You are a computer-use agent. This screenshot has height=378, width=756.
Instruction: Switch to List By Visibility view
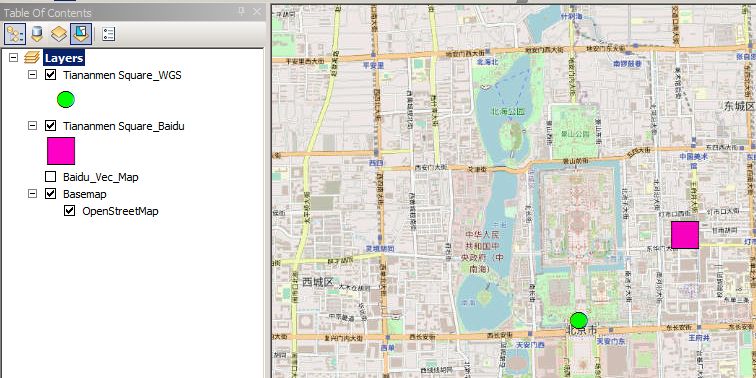59,34
